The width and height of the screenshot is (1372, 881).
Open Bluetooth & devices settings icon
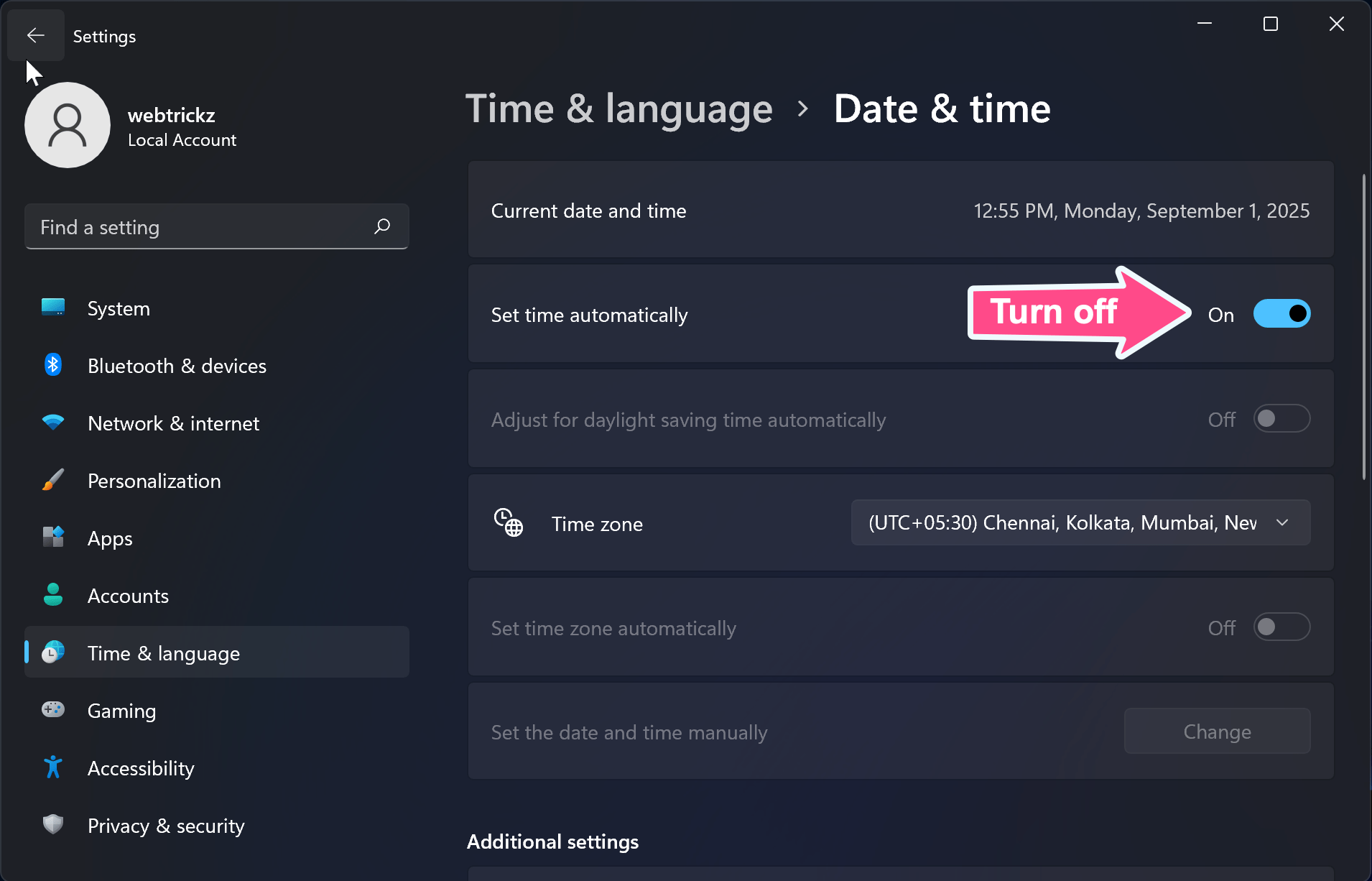click(x=52, y=365)
